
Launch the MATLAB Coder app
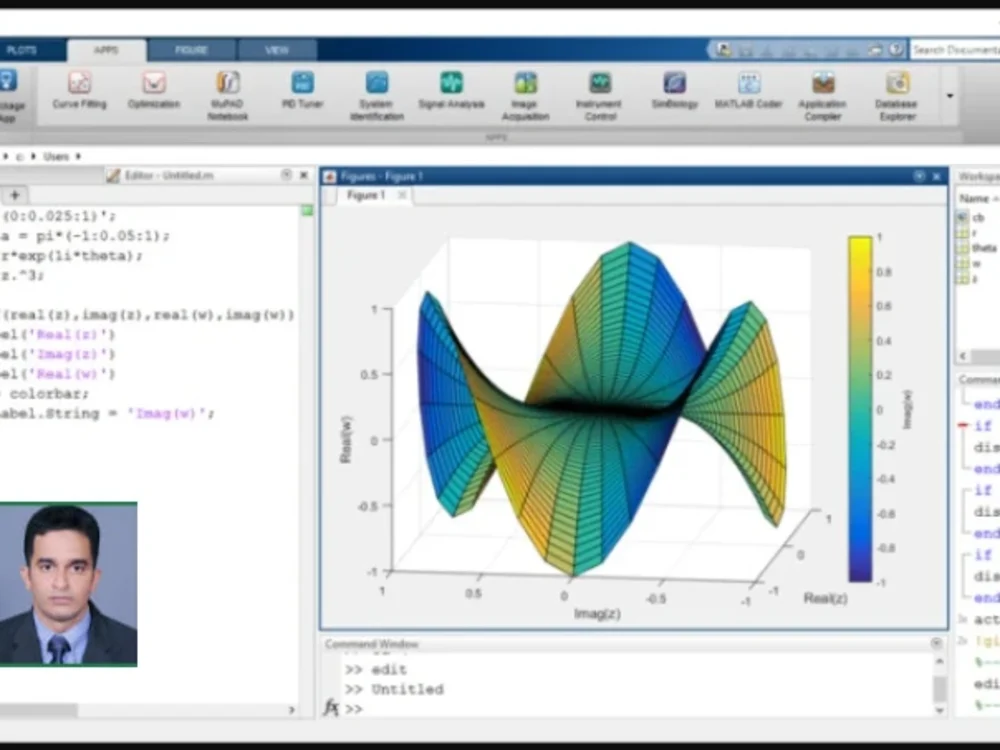(x=749, y=91)
